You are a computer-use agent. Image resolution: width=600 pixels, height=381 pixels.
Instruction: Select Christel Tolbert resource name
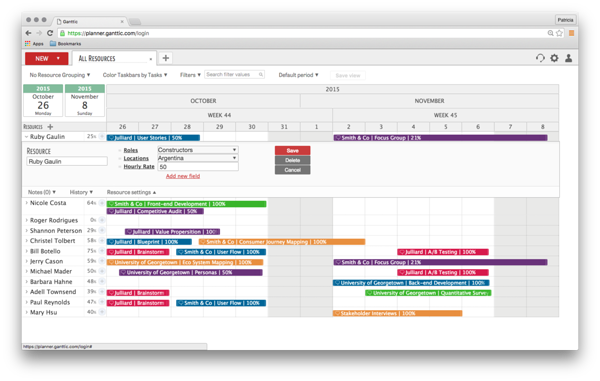pos(52,241)
